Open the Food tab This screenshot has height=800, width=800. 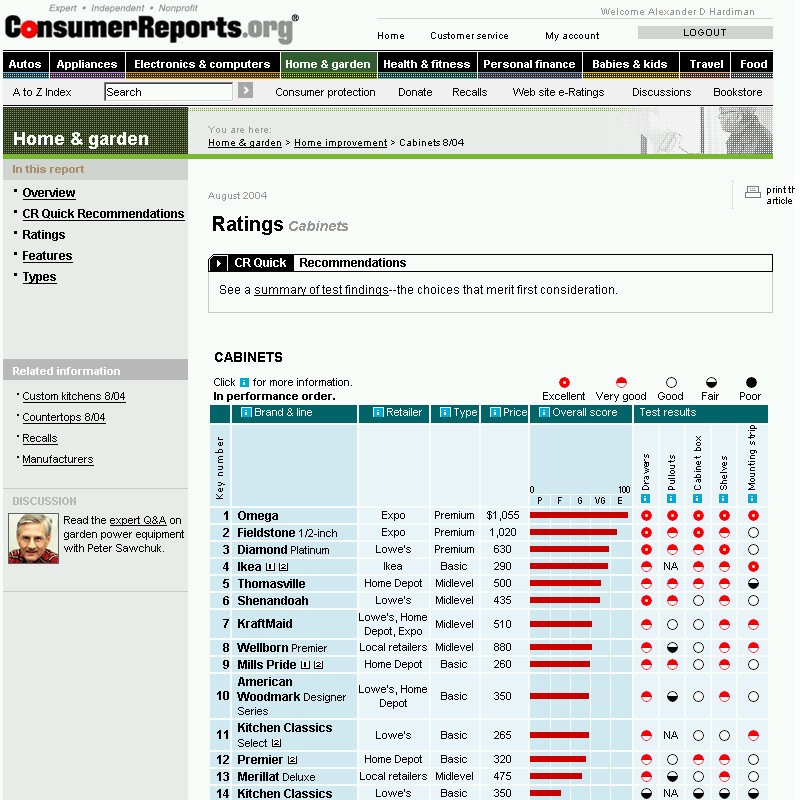(x=753, y=64)
